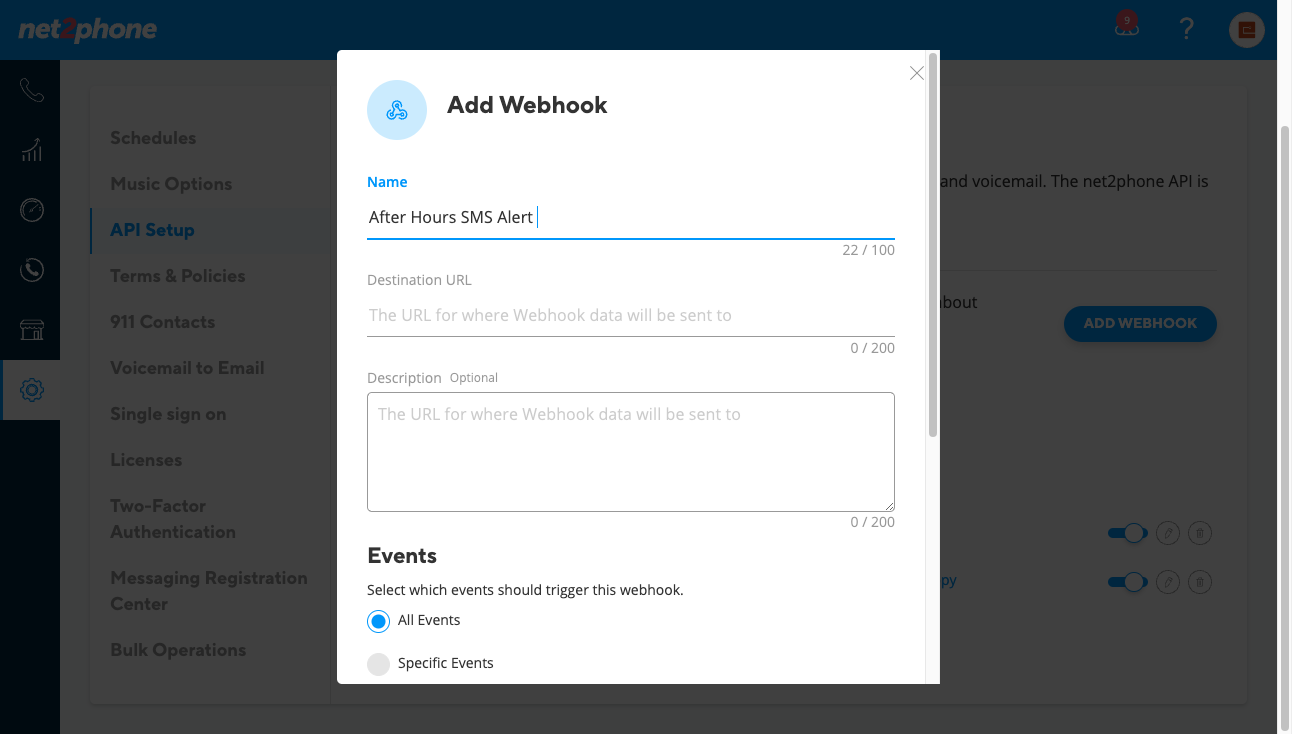
Task: Select the Specific Events radio button
Action: (378, 664)
